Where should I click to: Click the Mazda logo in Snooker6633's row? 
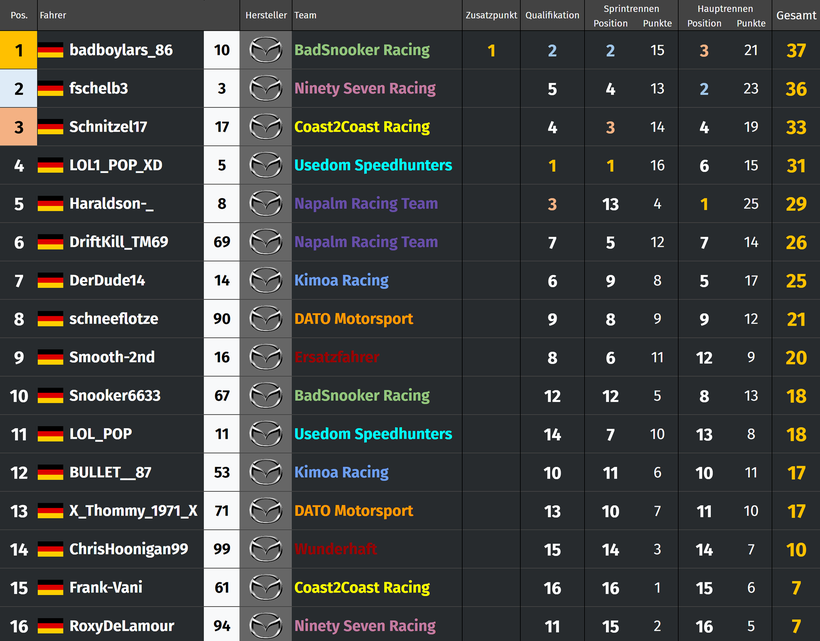click(266, 396)
